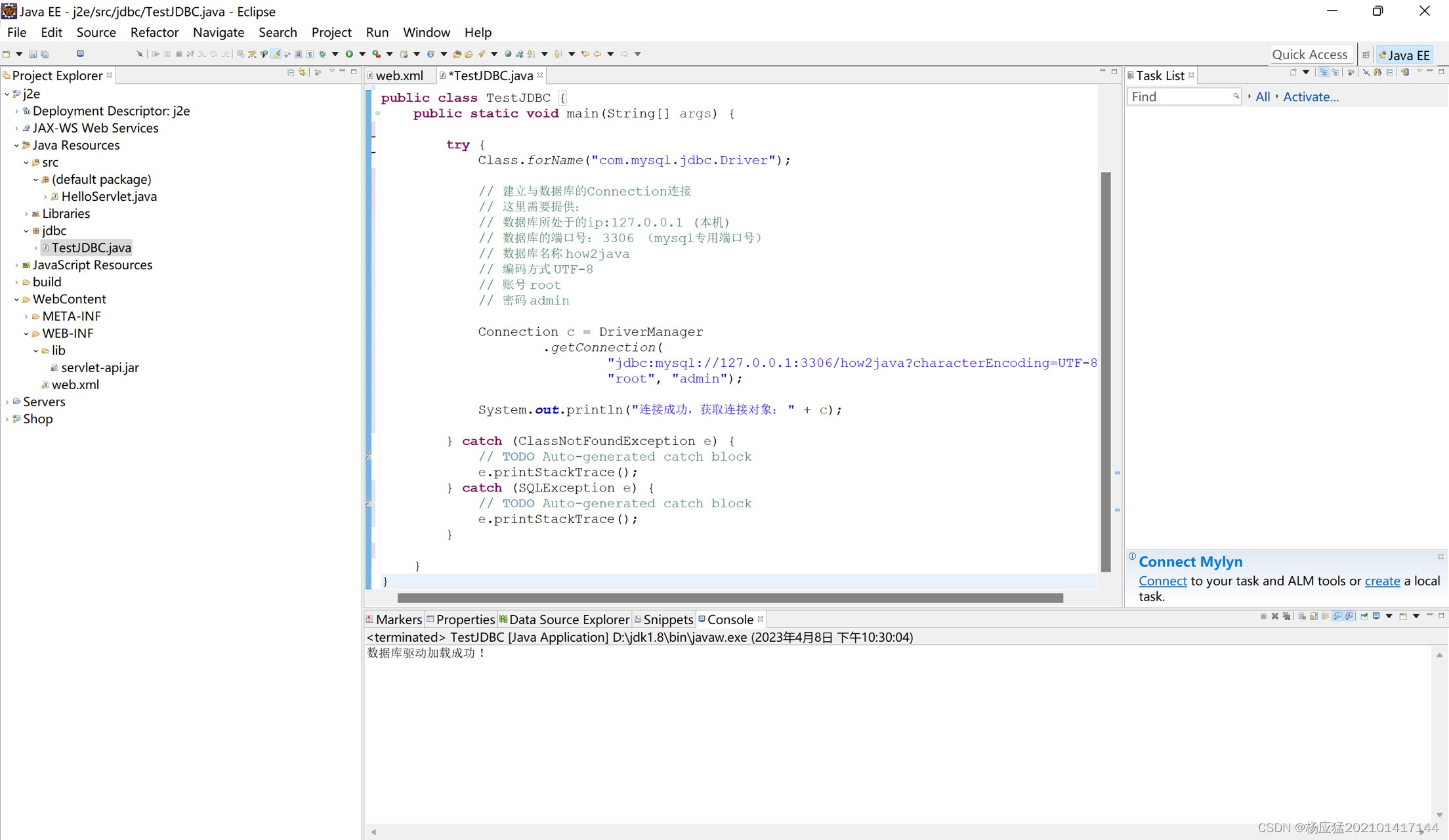Select TestJDBC.java in Project Explorer
The image size is (1449, 840).
(x=91, y=247)
